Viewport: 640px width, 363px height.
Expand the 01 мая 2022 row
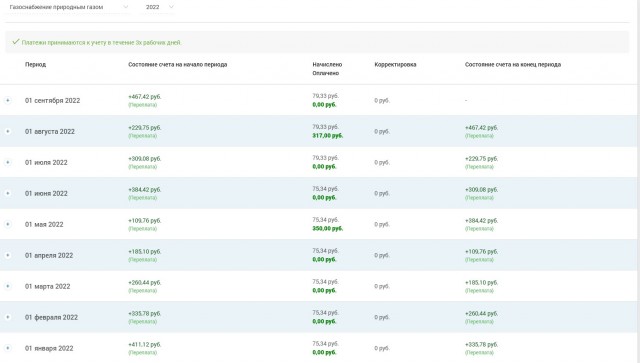8,224
